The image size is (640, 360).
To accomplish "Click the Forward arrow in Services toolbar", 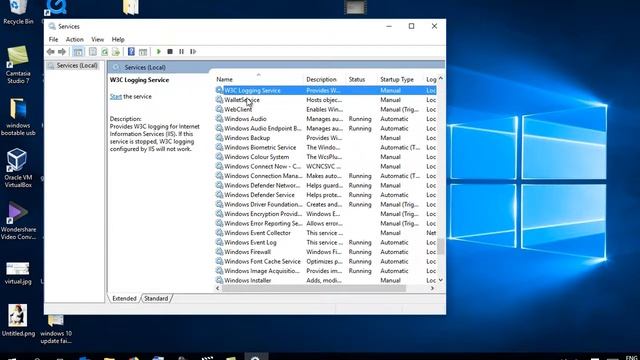I will tap(62, 52).
